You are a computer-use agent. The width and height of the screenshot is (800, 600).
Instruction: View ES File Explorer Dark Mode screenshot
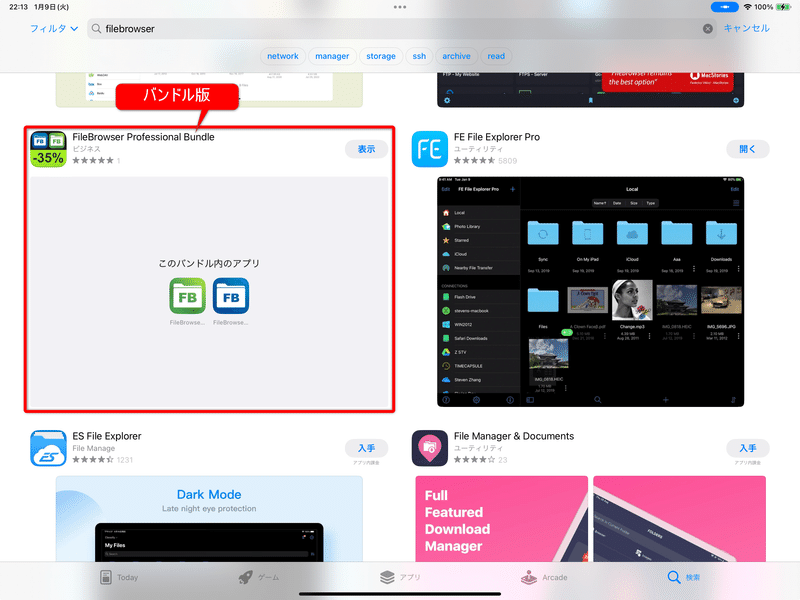coord(209,519)
